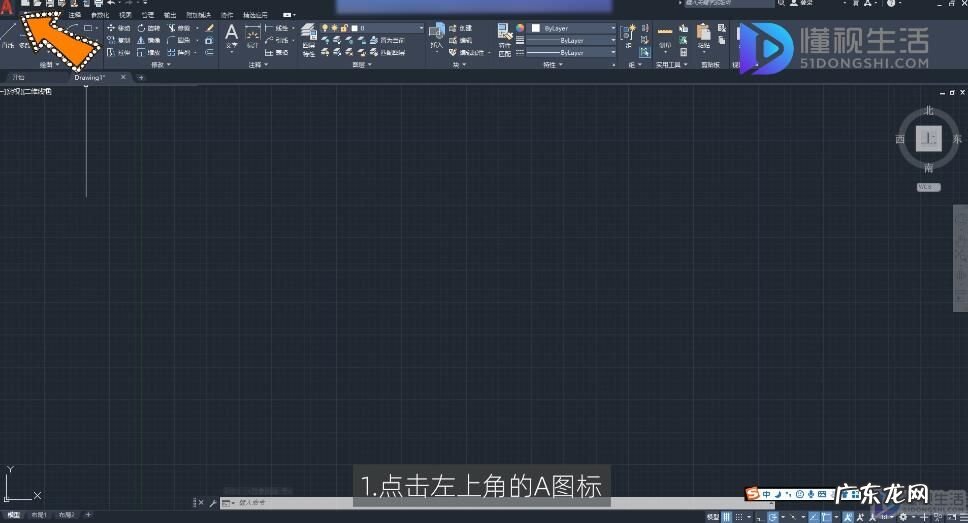Click the Model layout tab at bottom
Image resolution: width=968 pixels, height=523 pixels.
(x=13, y=515)
